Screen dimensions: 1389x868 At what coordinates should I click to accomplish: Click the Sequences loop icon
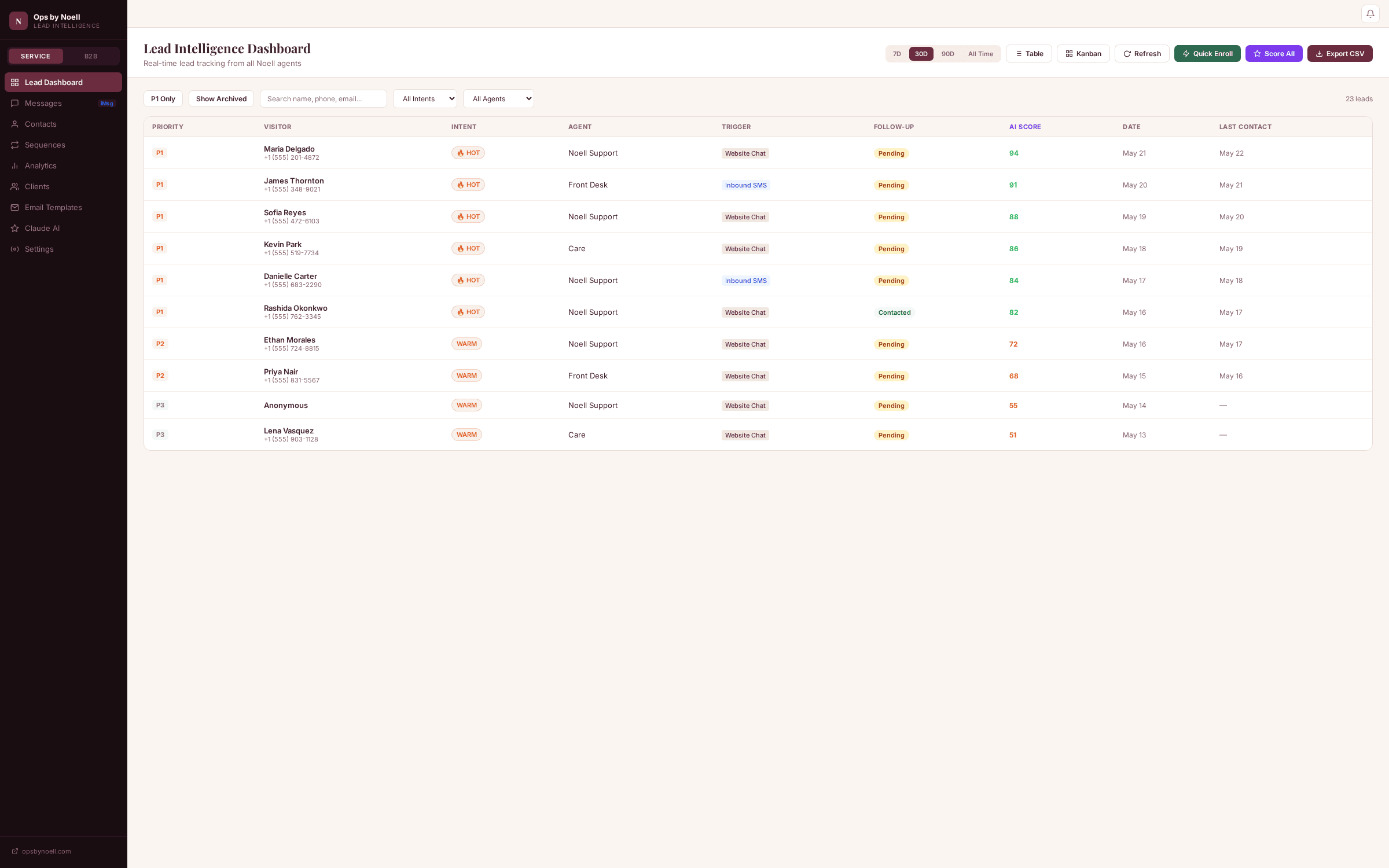[x=15, y=145]
